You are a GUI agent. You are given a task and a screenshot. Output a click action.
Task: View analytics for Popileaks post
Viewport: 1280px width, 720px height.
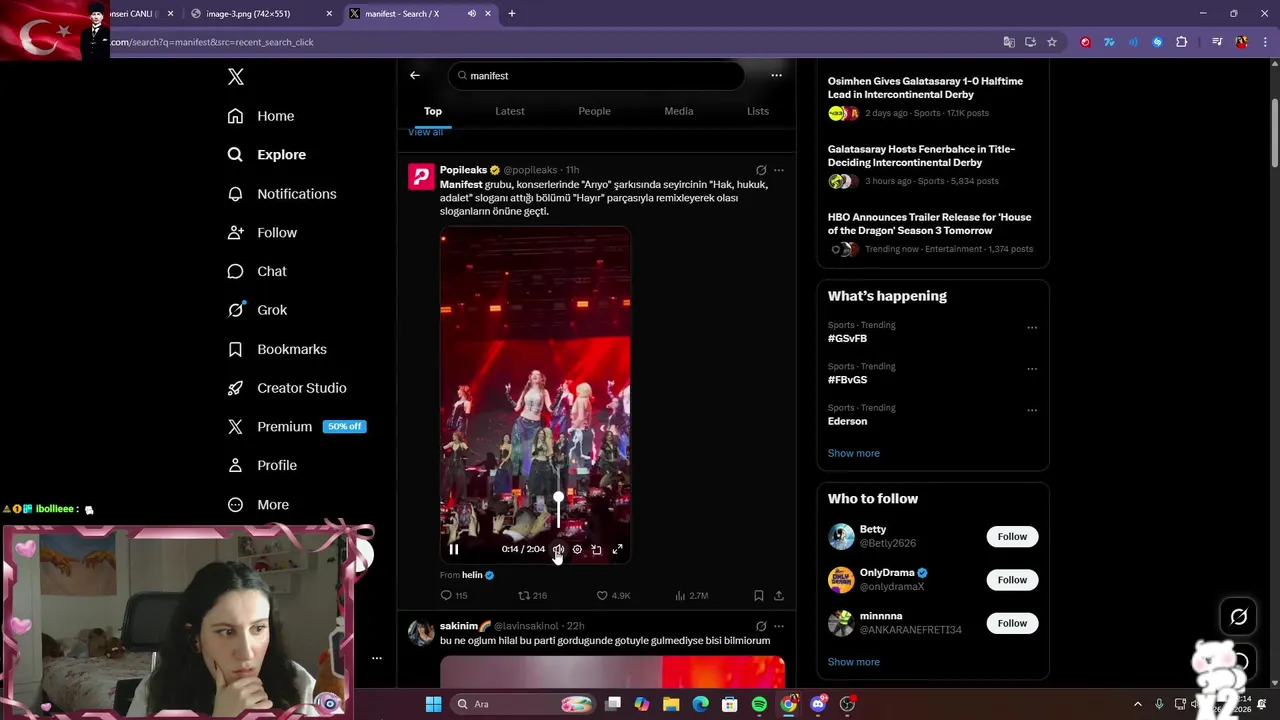pos(691,595)
